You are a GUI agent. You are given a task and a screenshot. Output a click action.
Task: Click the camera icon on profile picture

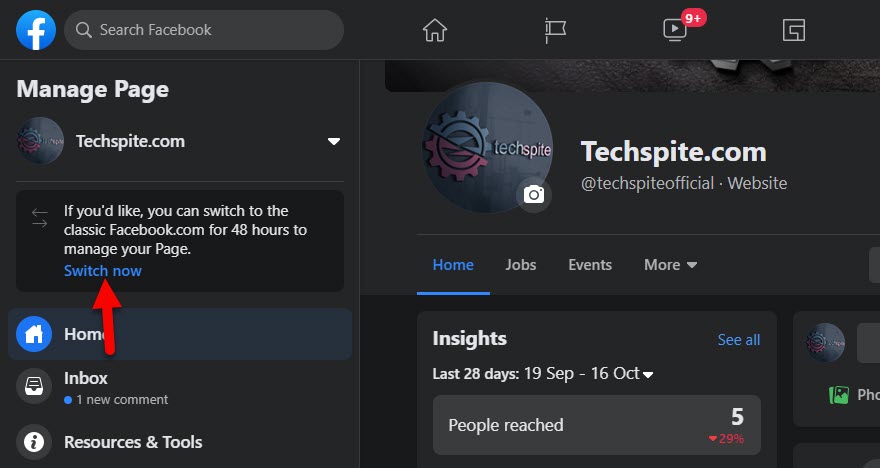pyautogui.click(x=534, y=194)
